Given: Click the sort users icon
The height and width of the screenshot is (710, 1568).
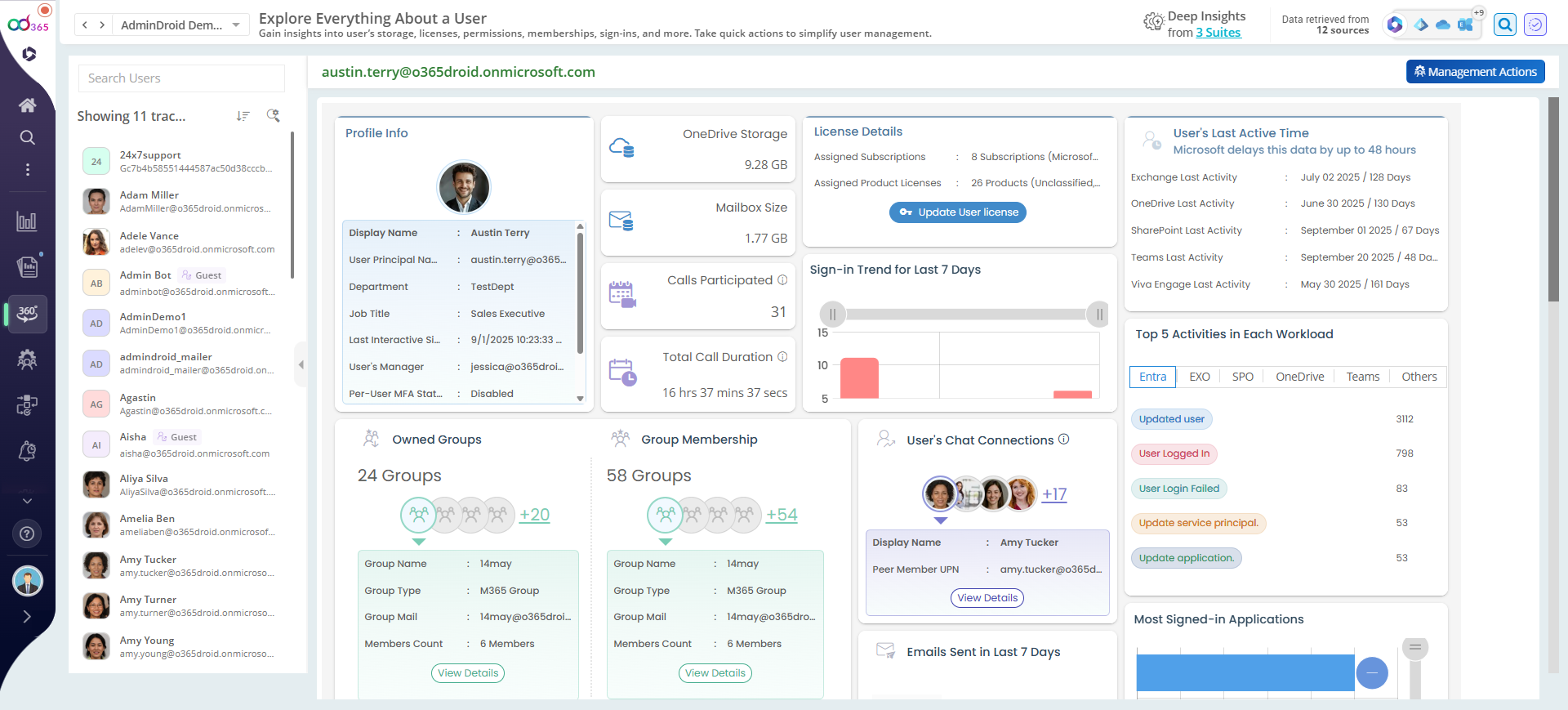Looking at the screenshot, I should 243,116.
